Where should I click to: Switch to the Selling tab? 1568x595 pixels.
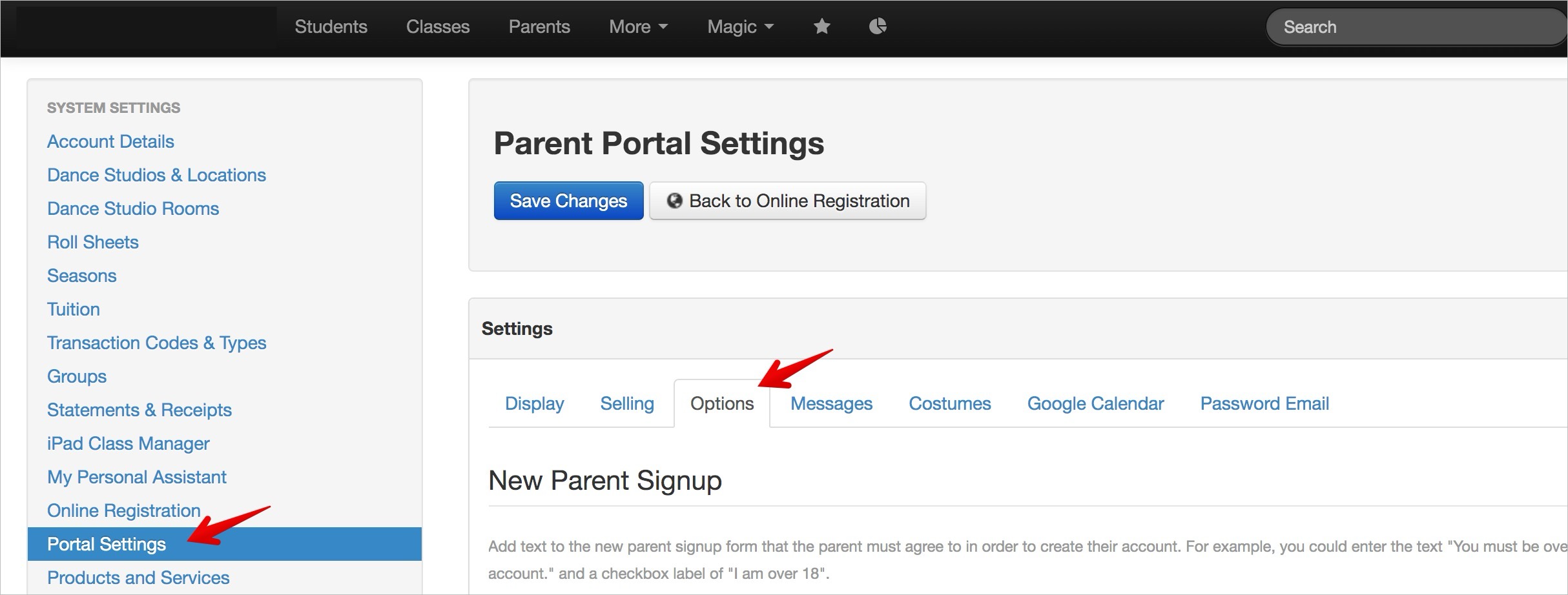(x=627, y=403)
